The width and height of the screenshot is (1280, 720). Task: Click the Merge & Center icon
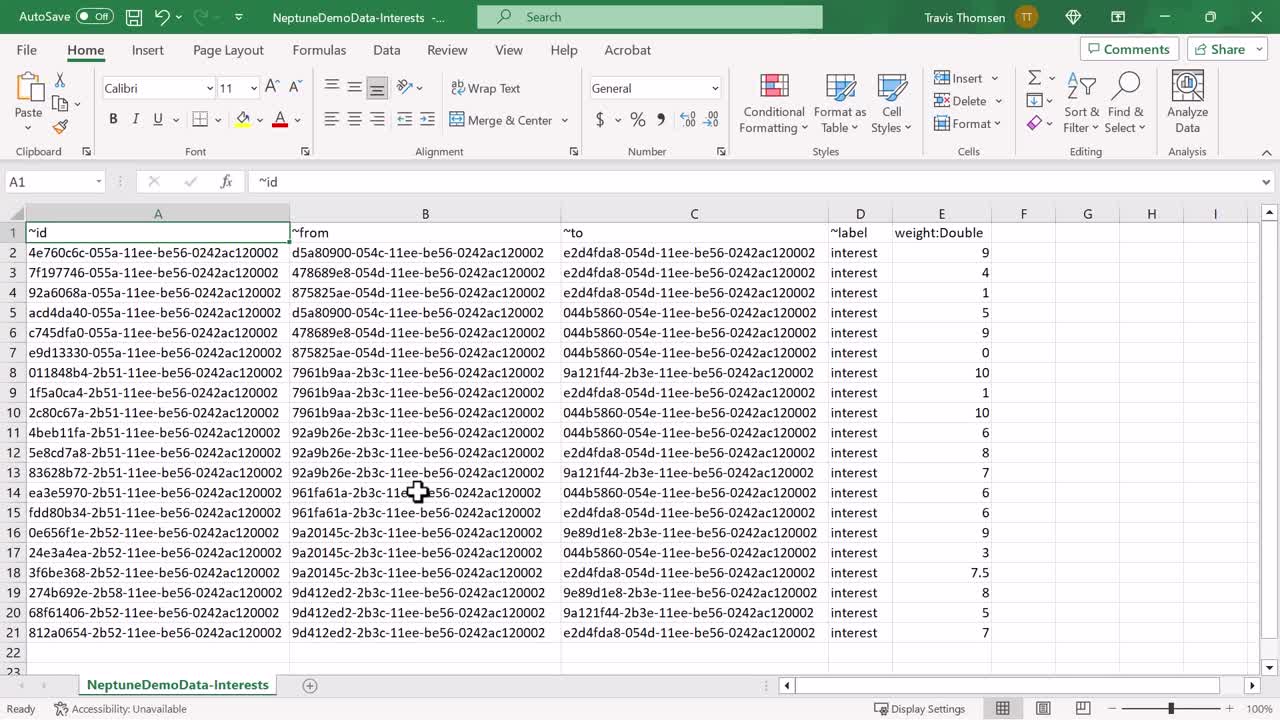pos(458,120)
